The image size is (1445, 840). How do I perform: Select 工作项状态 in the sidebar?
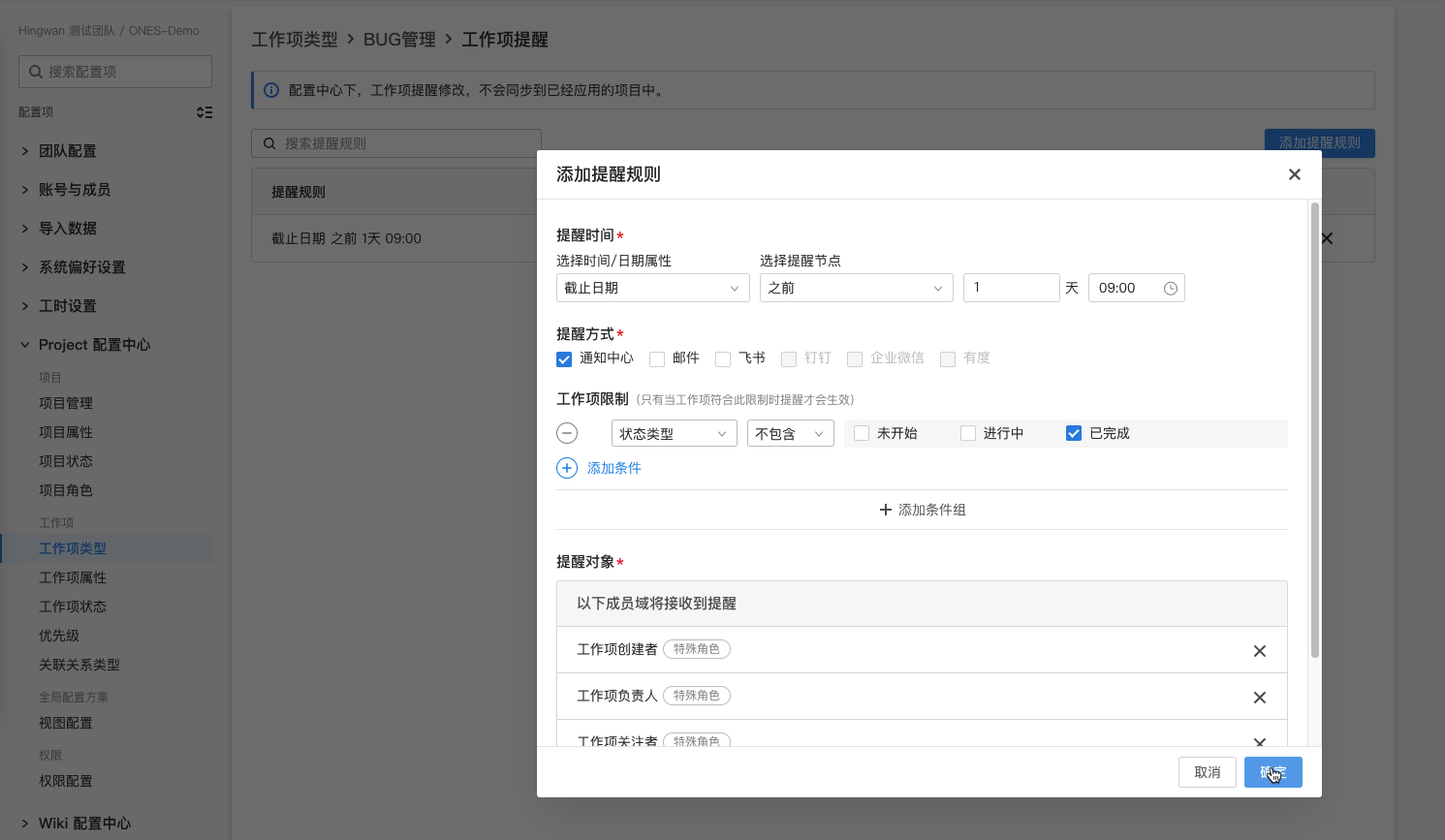tap(71, 606)
